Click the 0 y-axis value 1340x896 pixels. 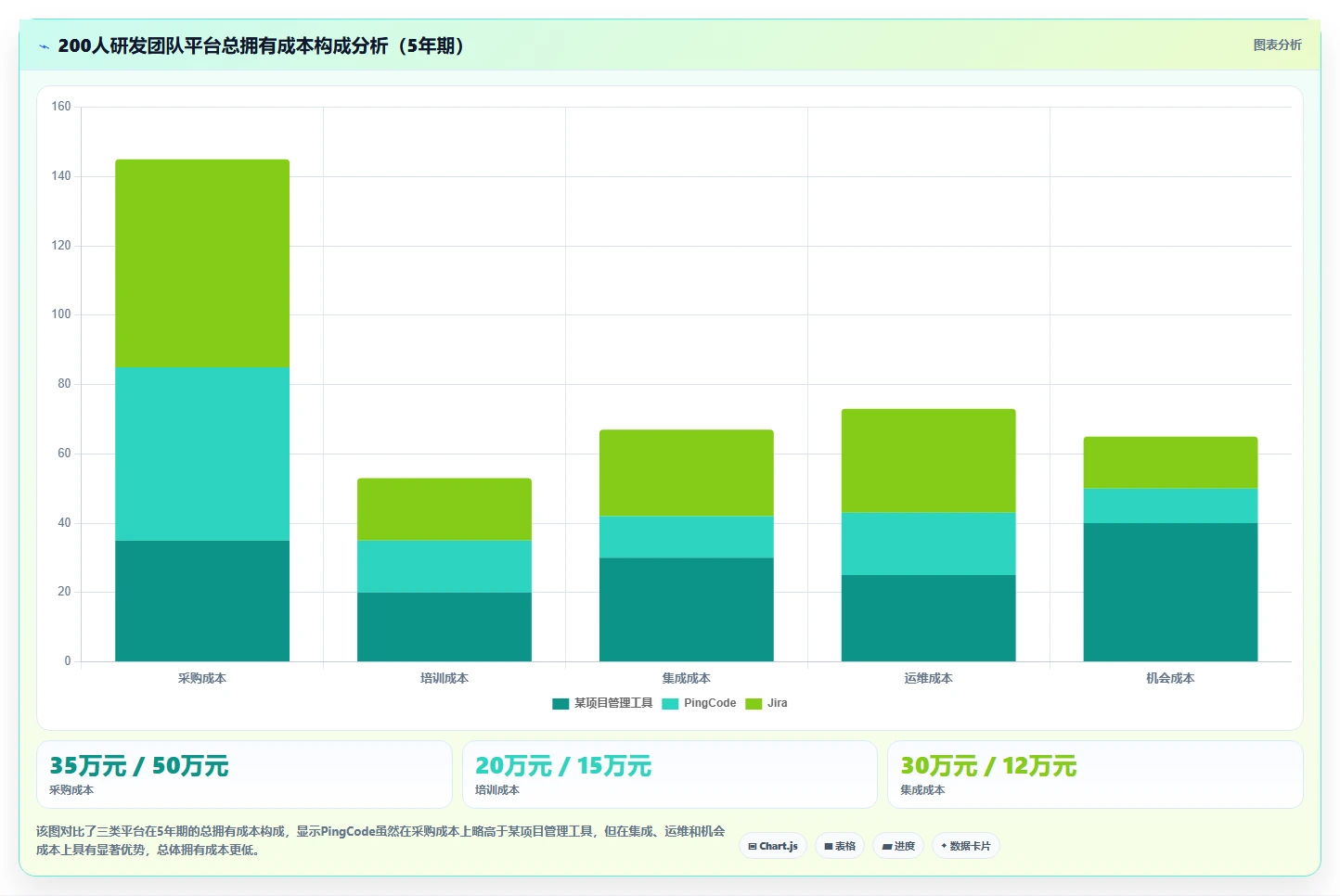[68, 661]
